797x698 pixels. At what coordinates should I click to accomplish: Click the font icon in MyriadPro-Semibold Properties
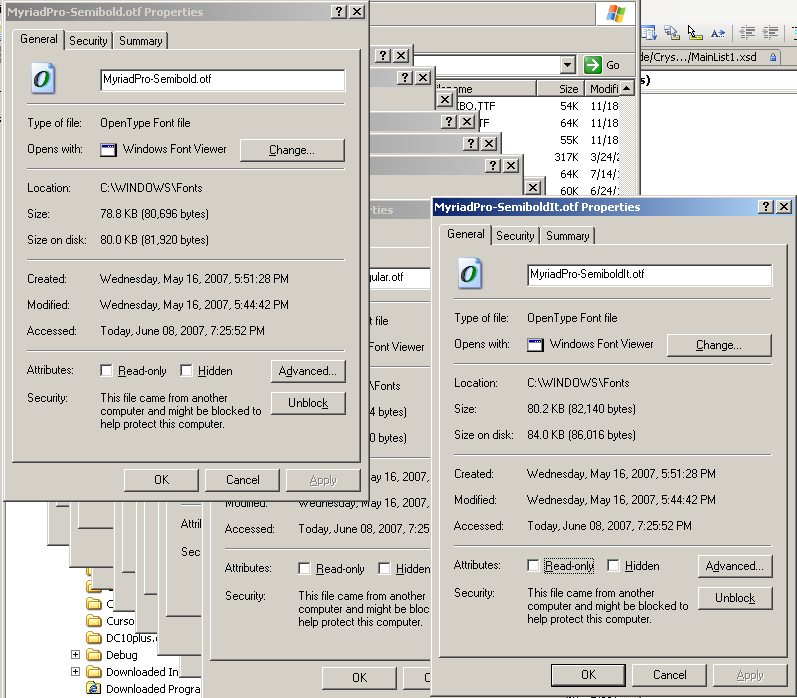[43, 78]
